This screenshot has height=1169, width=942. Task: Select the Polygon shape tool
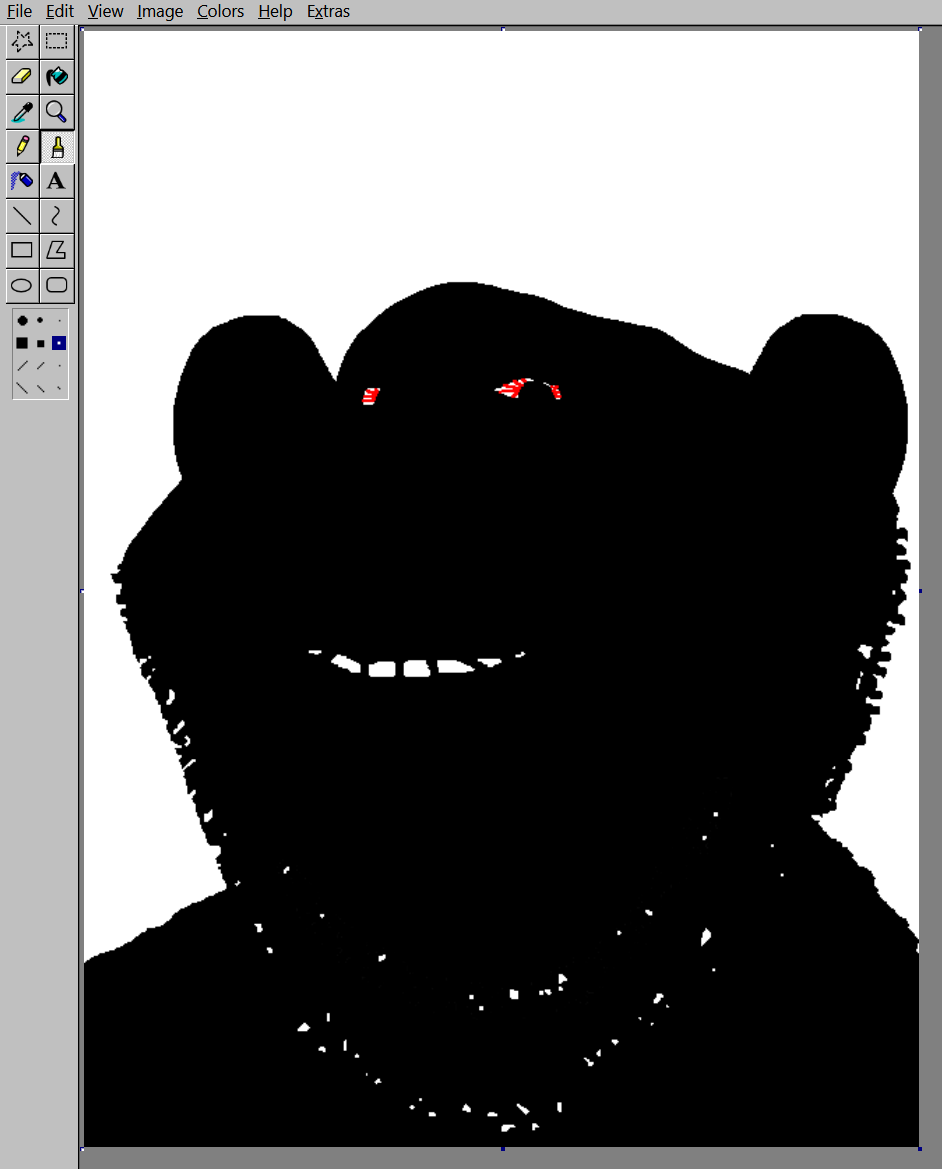pos(57,250)
